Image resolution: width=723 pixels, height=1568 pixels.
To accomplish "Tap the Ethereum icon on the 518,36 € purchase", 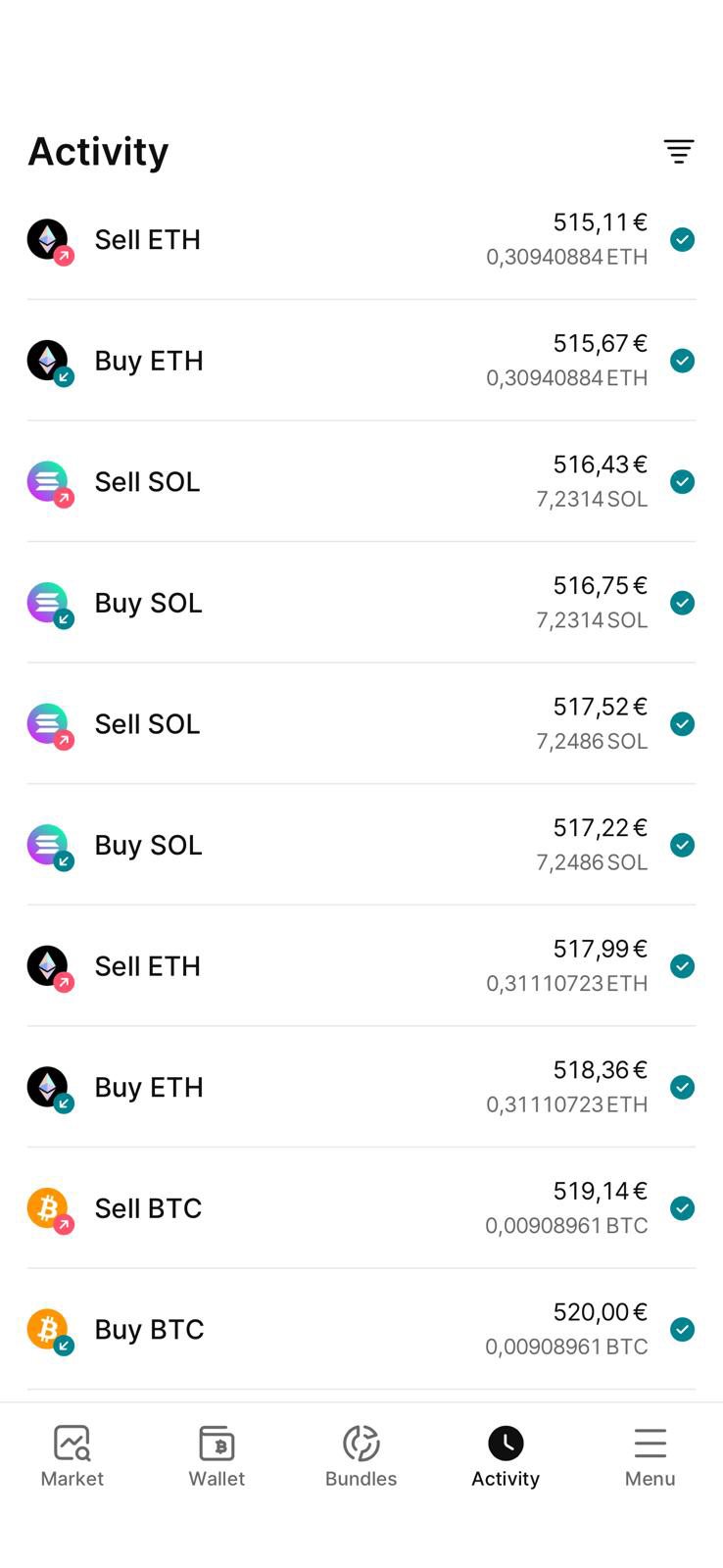I will (x=47, y=1087).
